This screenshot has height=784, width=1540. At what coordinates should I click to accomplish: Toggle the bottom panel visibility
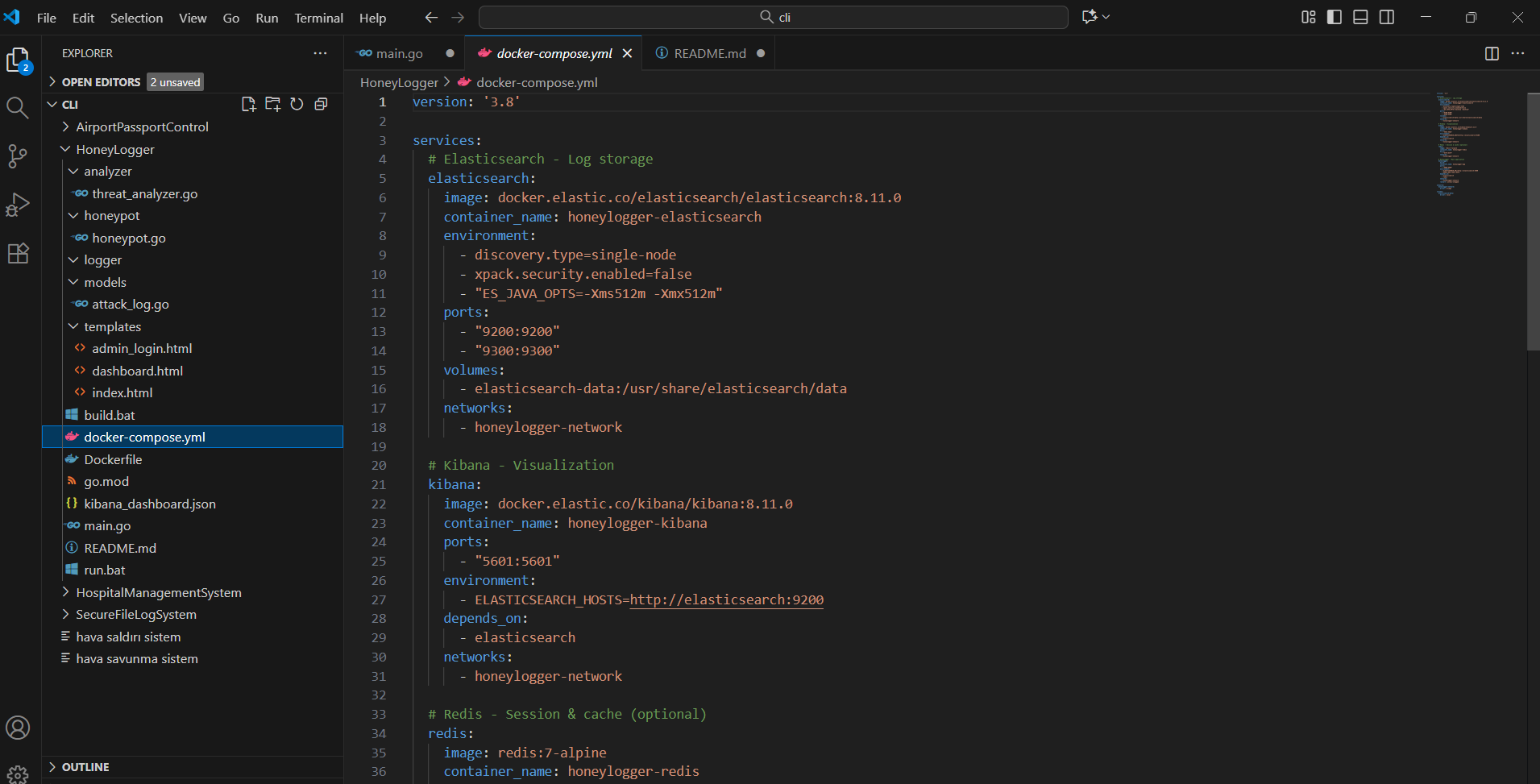[1360, 17]
